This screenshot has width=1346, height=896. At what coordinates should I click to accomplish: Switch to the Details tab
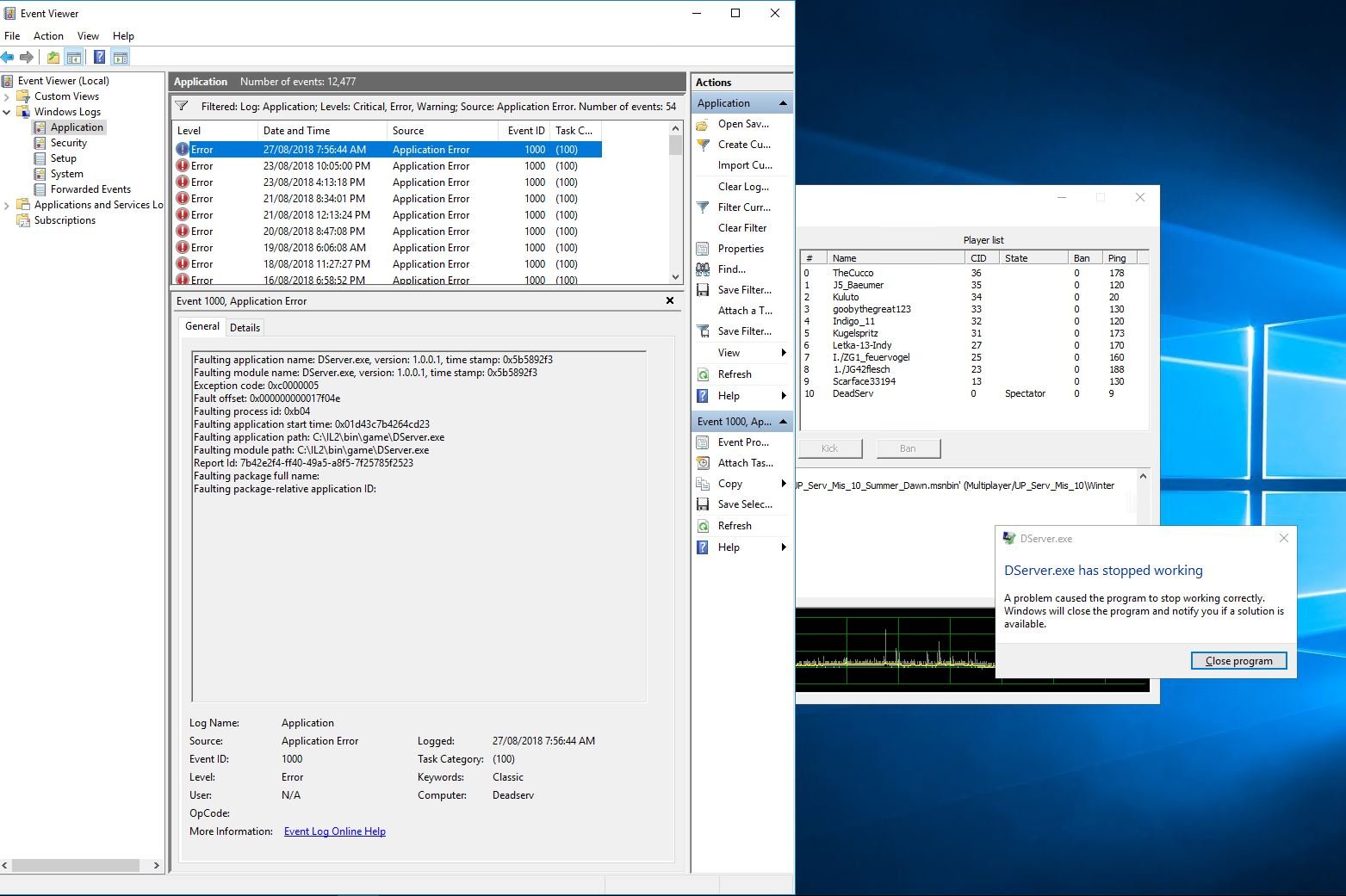click(245, 328)
